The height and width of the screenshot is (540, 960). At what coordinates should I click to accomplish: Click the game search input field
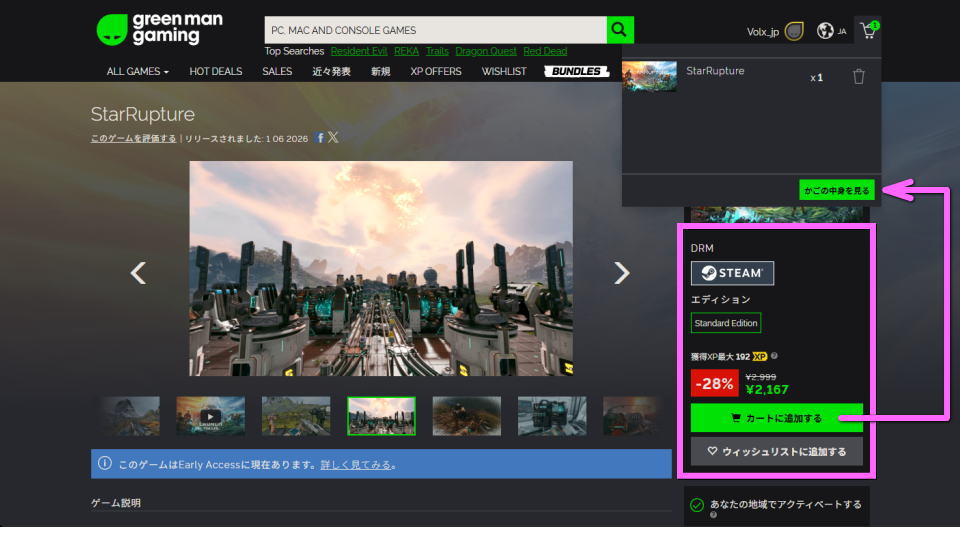435,30
